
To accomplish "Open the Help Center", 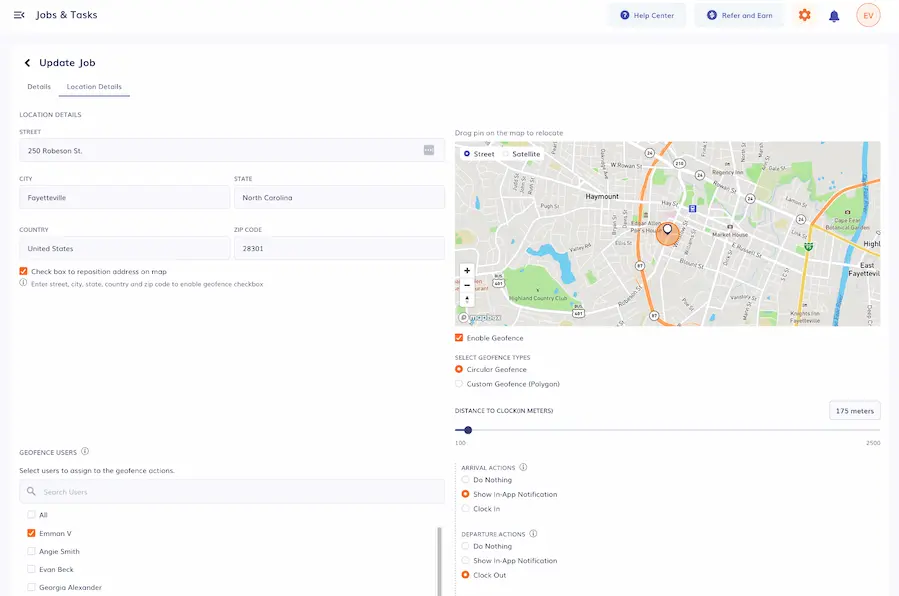I will 647,15.
